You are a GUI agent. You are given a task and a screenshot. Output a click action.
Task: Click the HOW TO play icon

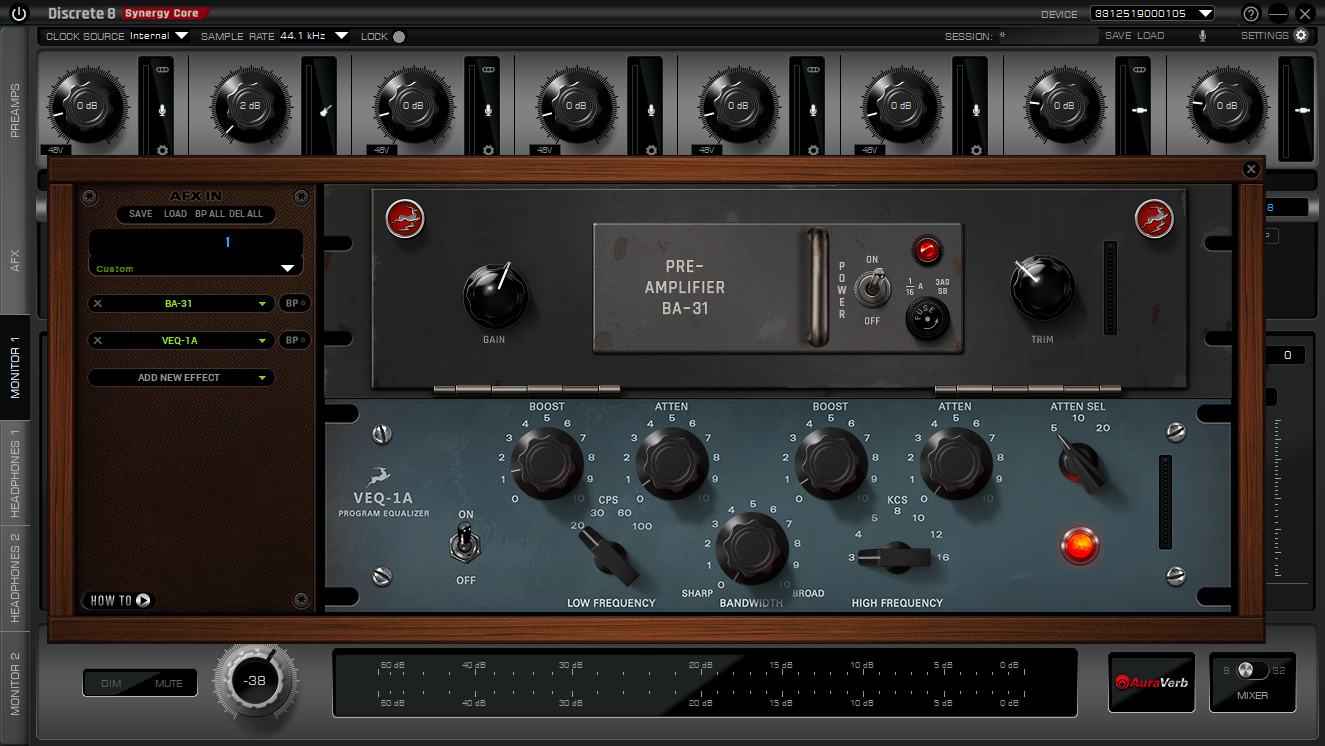pyautogui.click(x=143, y=600)
